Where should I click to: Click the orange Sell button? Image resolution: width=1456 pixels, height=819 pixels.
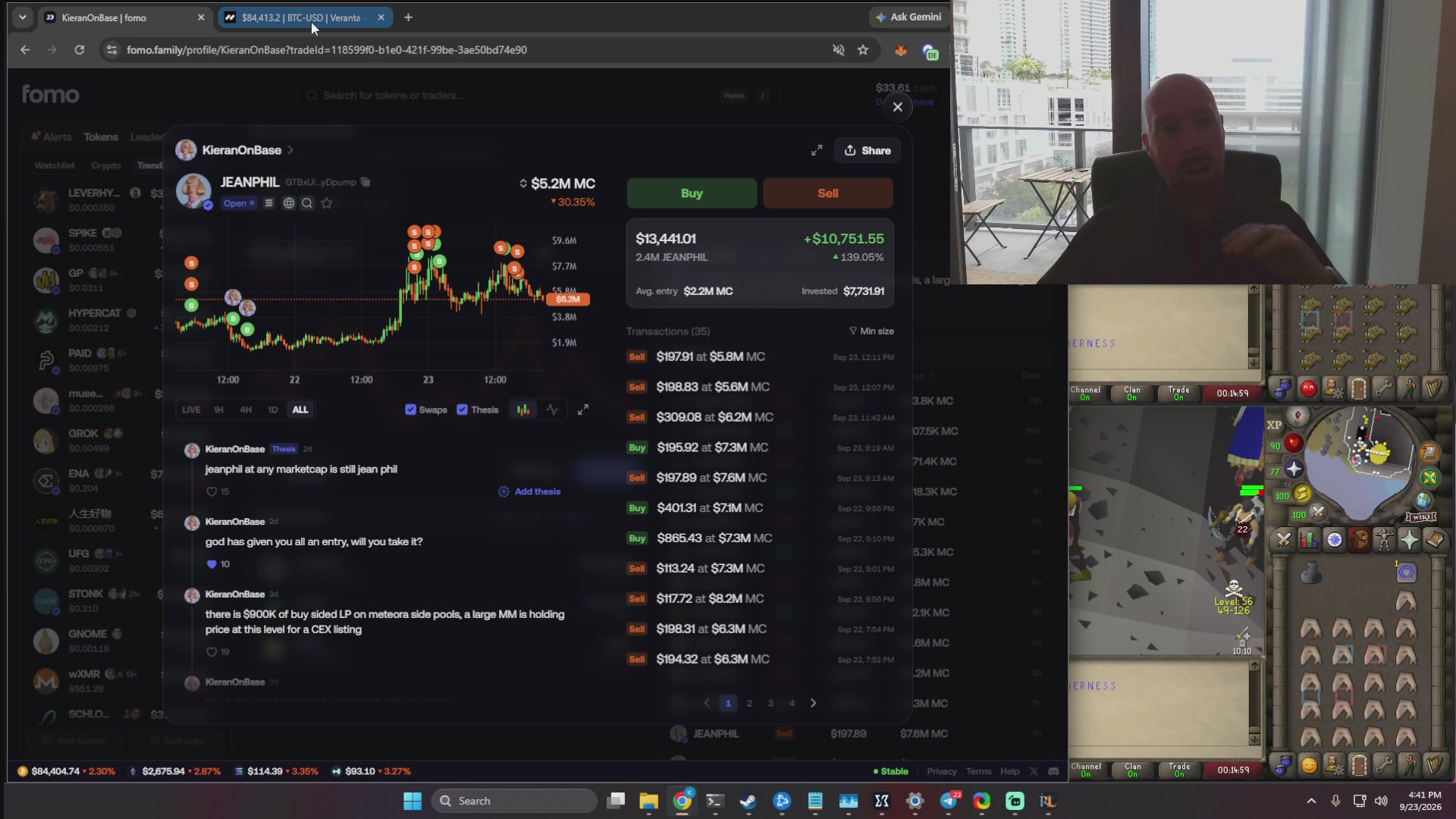pos(828,193)
